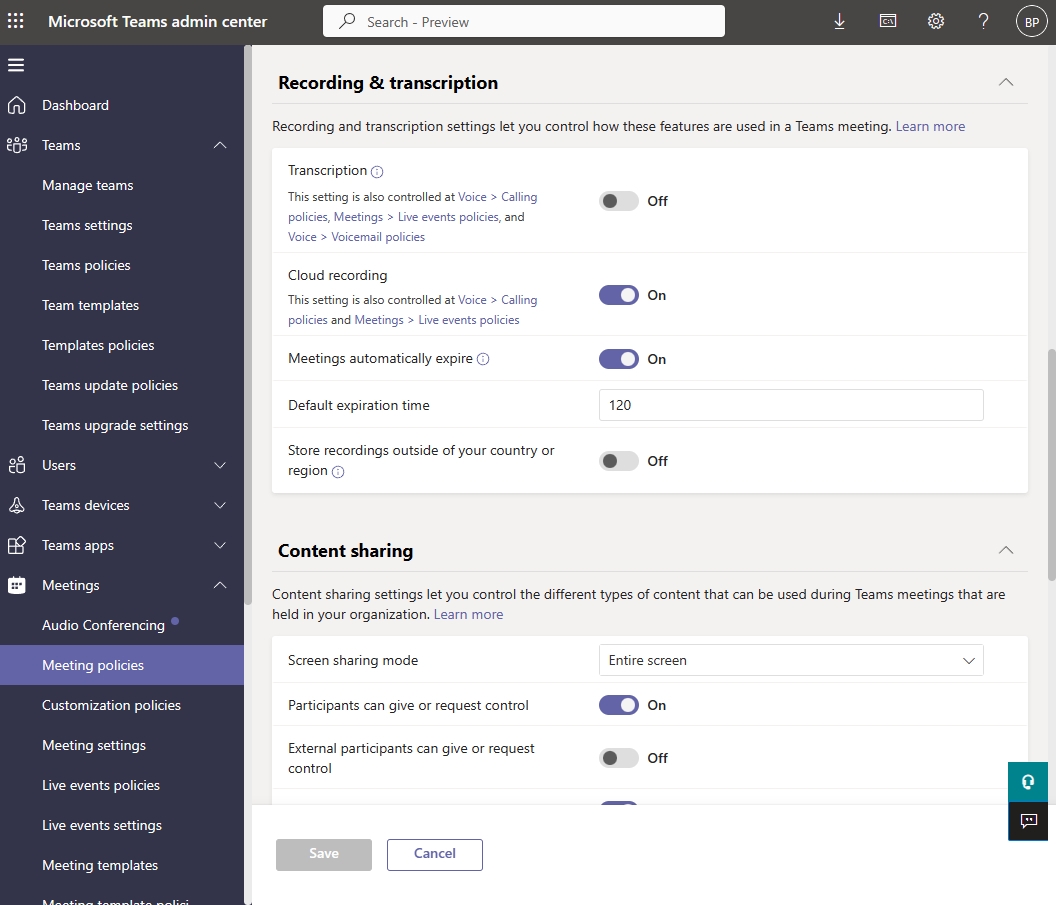
Task: Open the BP account avatar
Action: click(x=1031, y=20)
